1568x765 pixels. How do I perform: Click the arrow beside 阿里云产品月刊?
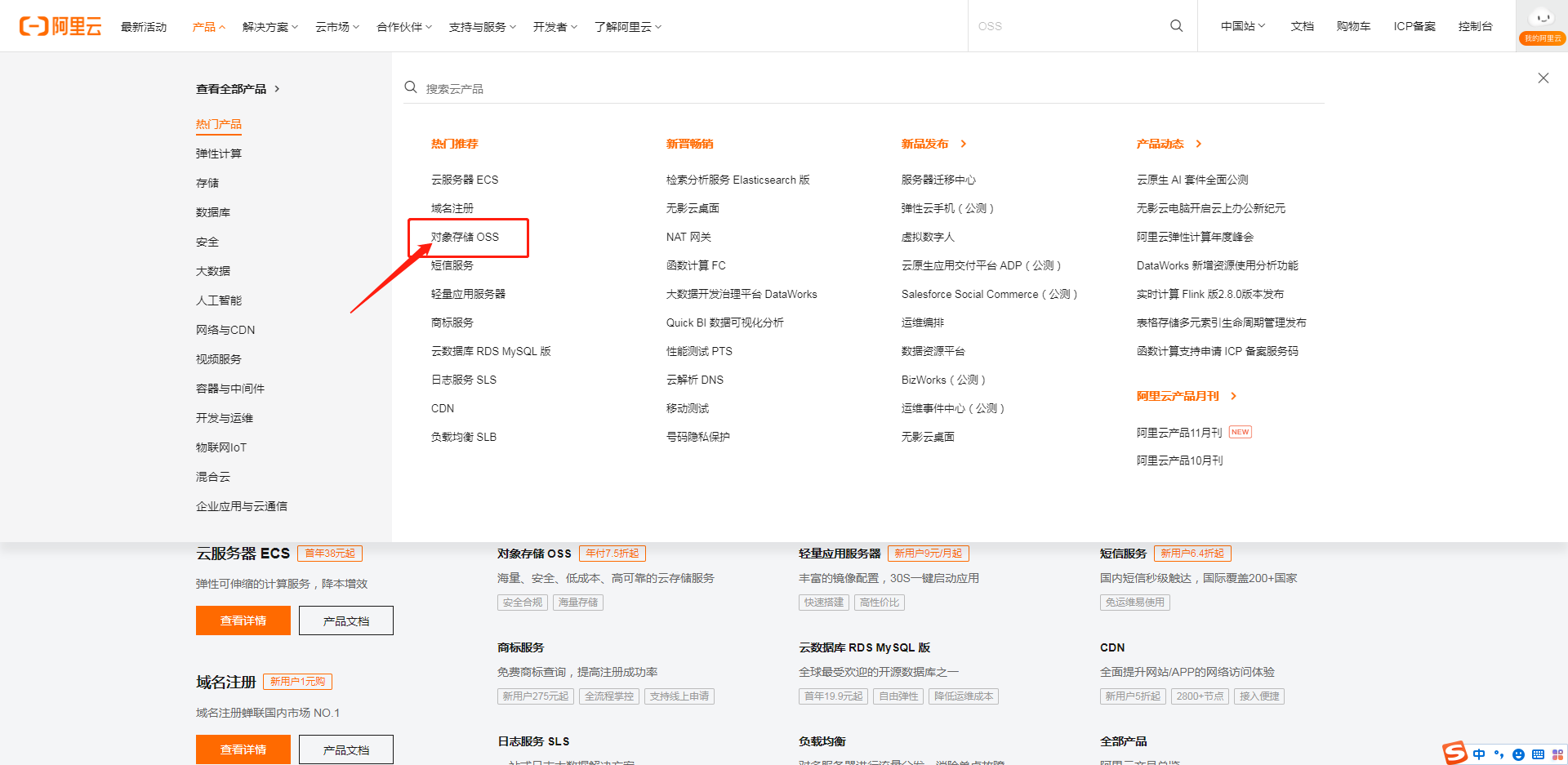(1234, 396)
